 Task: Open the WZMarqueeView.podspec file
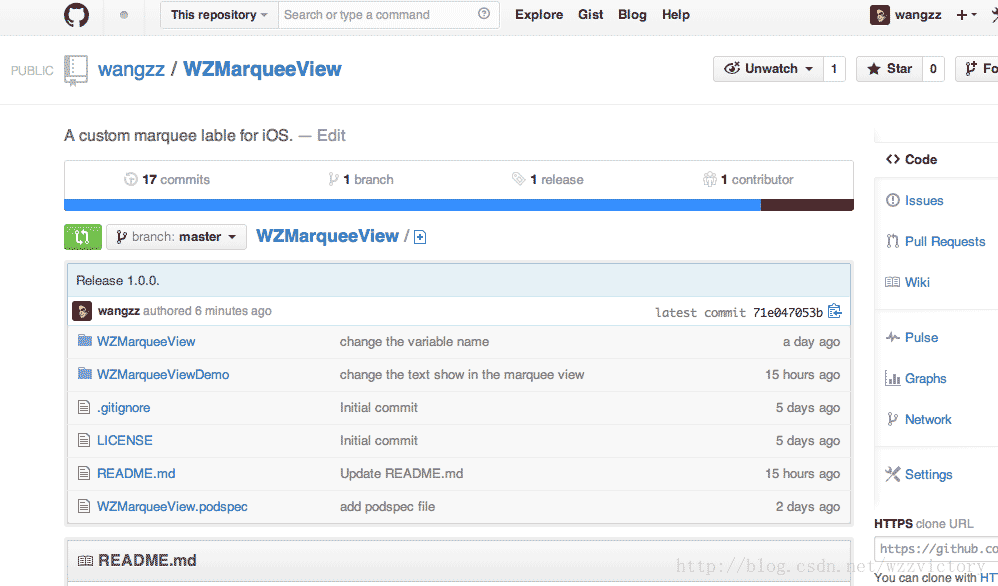[172, 506]
